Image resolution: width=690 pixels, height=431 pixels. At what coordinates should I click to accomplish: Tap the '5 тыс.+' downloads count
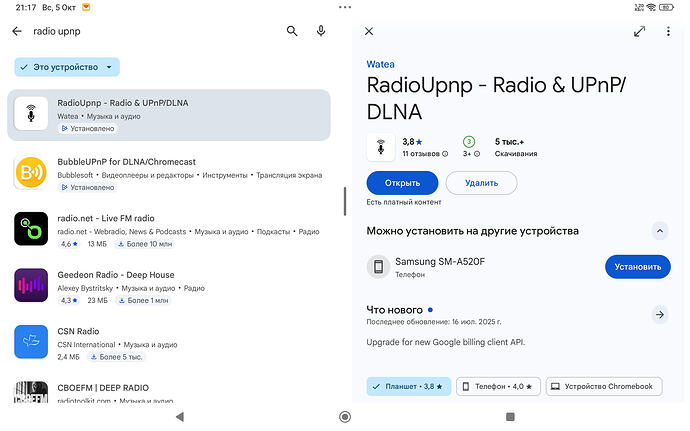click(510, 142)
